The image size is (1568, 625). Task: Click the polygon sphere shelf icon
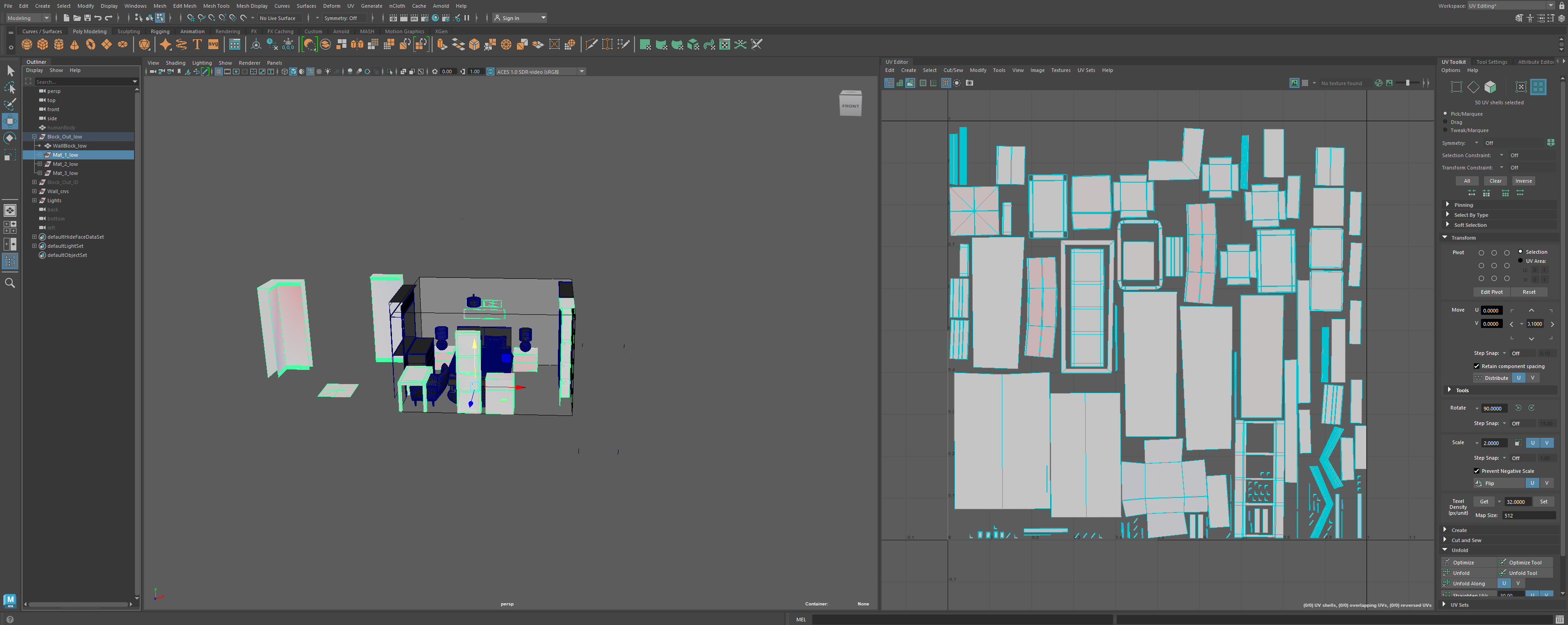27,45
